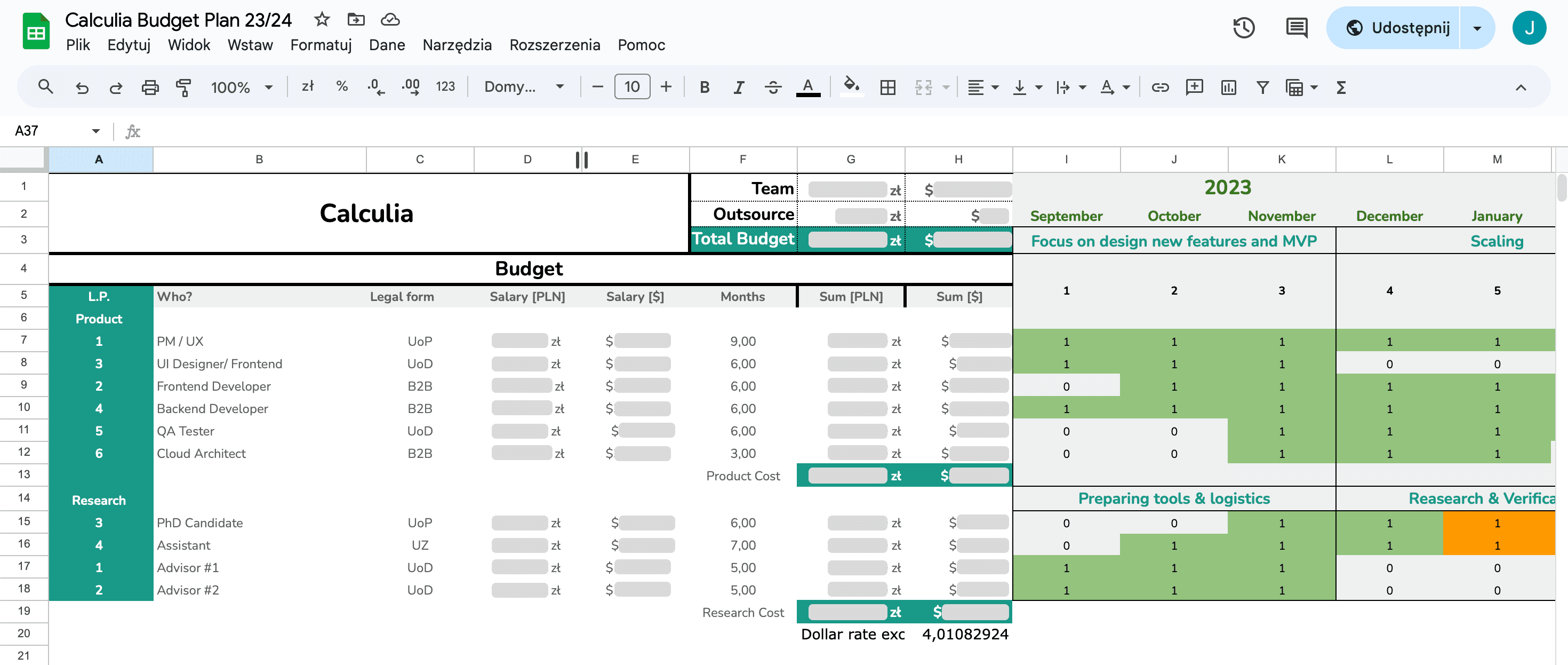This screenshot has width=1568, height=665.
Task: Open version history clock icon
Action: [x=1244, y=28]
